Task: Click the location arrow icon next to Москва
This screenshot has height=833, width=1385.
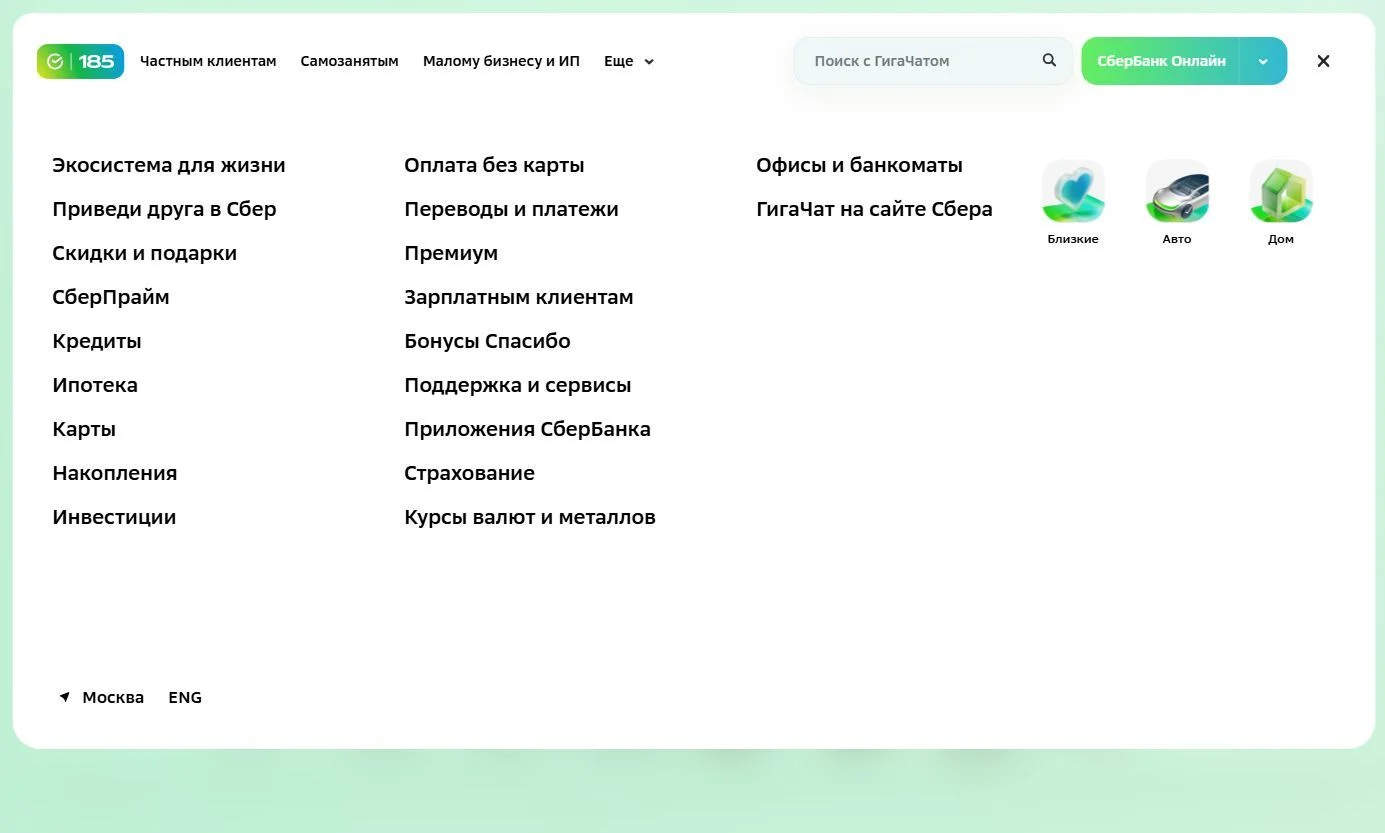Action: pyautogui.click(x=64, y=697)
